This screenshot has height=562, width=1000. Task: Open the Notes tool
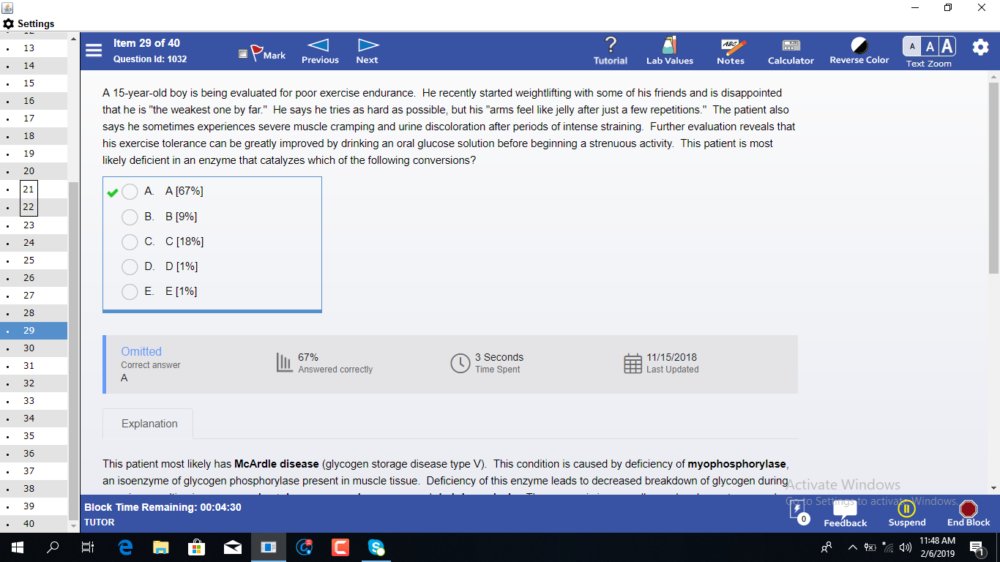pyautogui.click(x=730, y=51)
